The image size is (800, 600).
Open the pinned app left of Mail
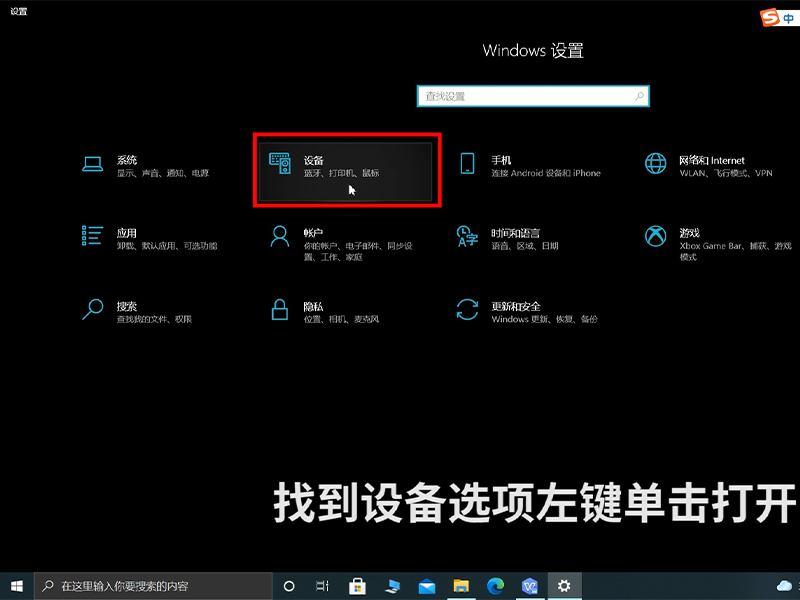(x=392, y=586)
